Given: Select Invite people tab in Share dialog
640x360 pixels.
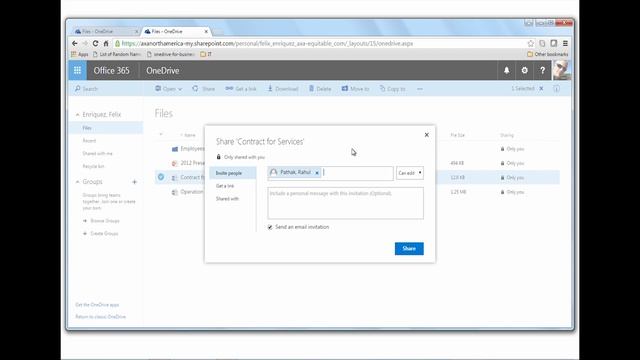Looking at the screenshot, I should [233, 173].
